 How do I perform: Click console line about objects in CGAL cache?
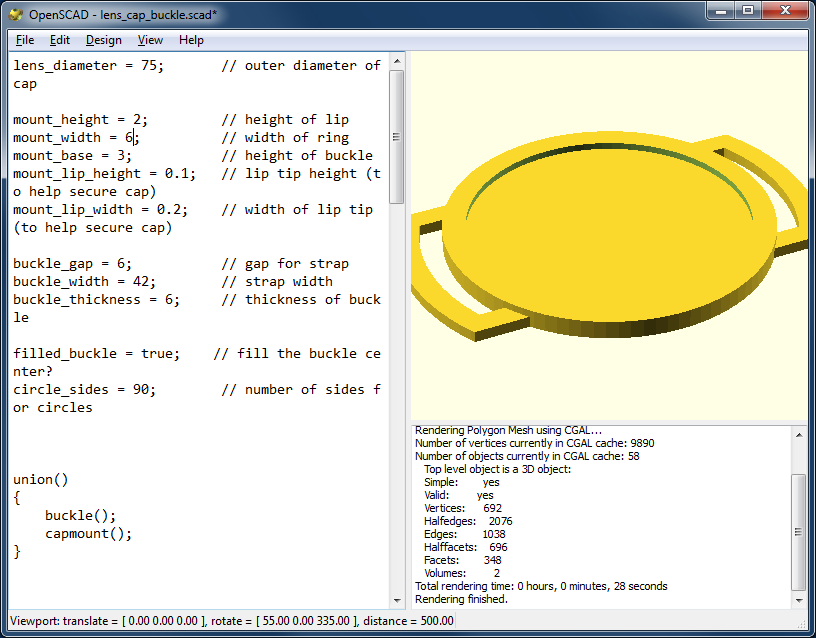[x=527, y=456]
